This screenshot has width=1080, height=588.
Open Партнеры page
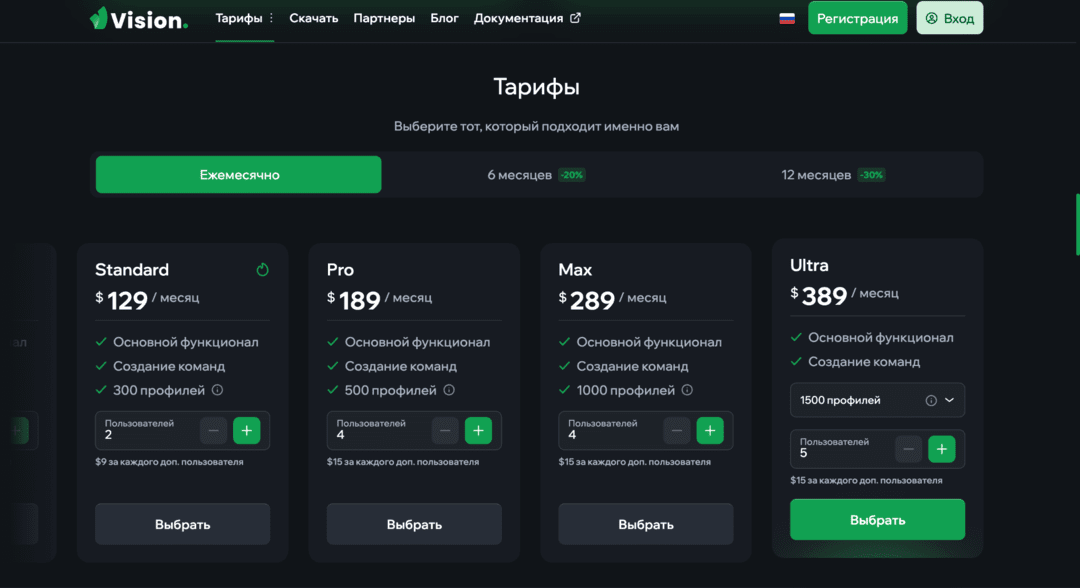tap(384, 18)
